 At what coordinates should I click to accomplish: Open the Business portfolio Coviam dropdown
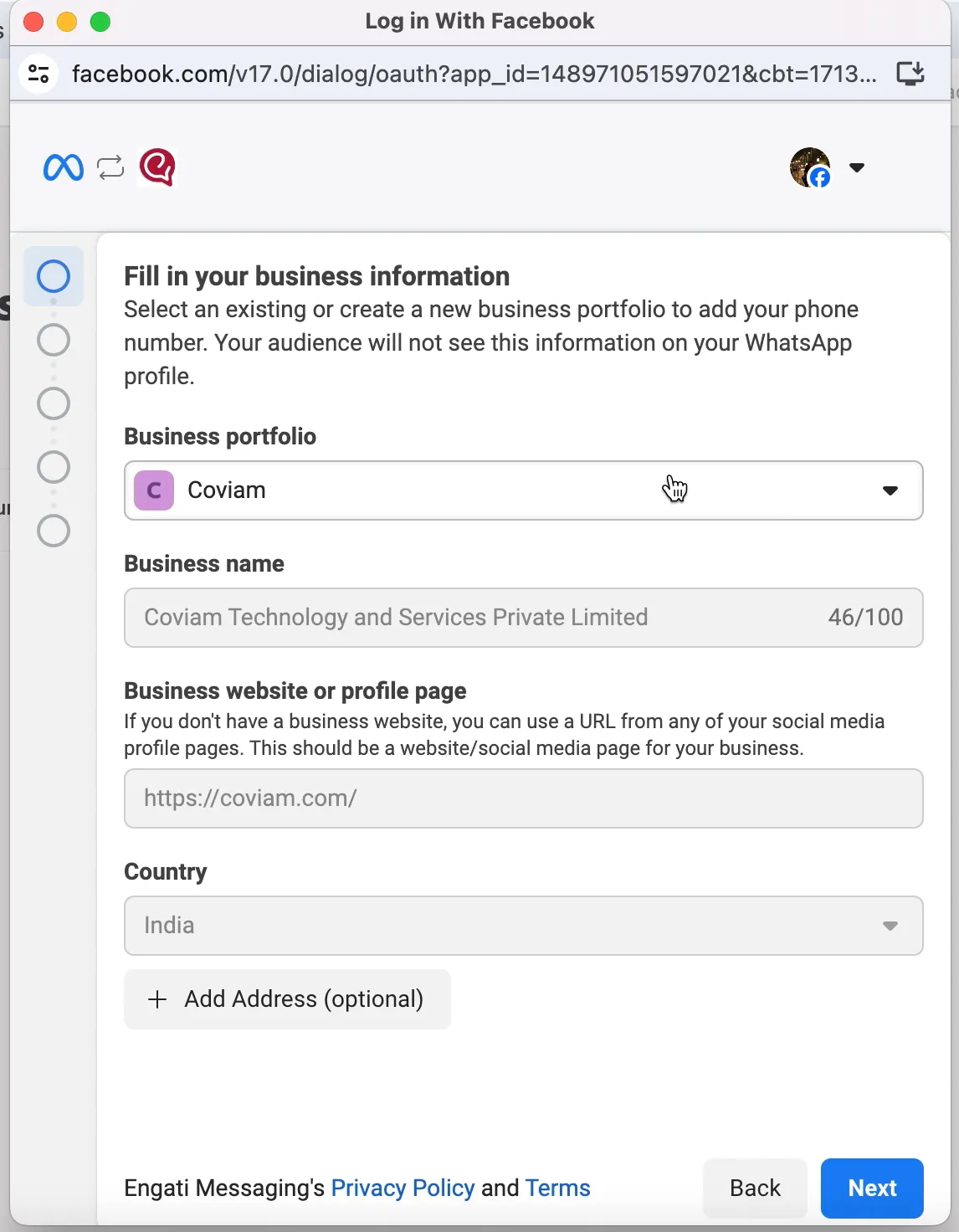(524, 490)
